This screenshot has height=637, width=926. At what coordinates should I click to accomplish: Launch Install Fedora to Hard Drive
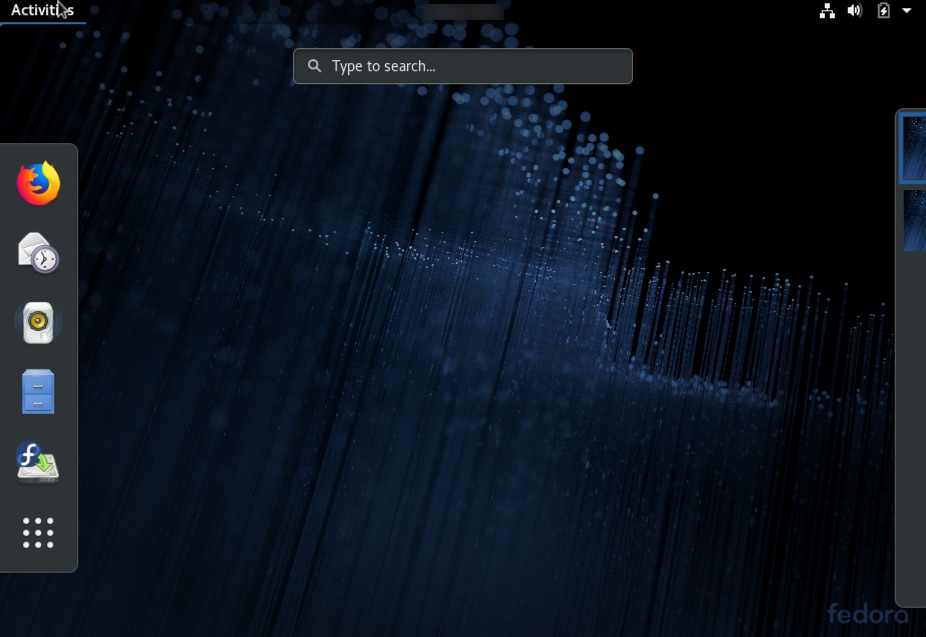(x=38, y=462)
